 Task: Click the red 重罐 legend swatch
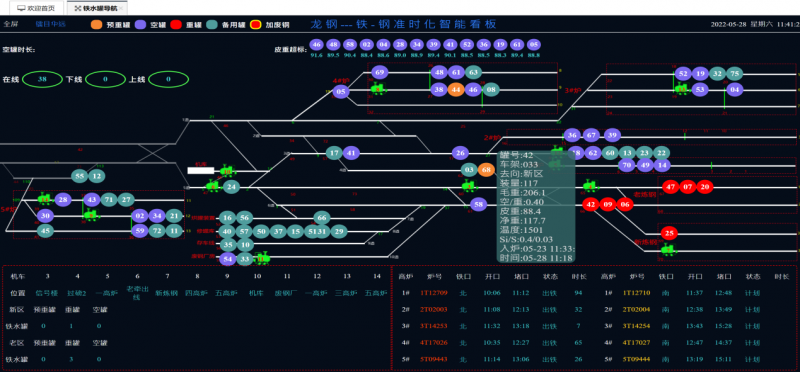176,24
